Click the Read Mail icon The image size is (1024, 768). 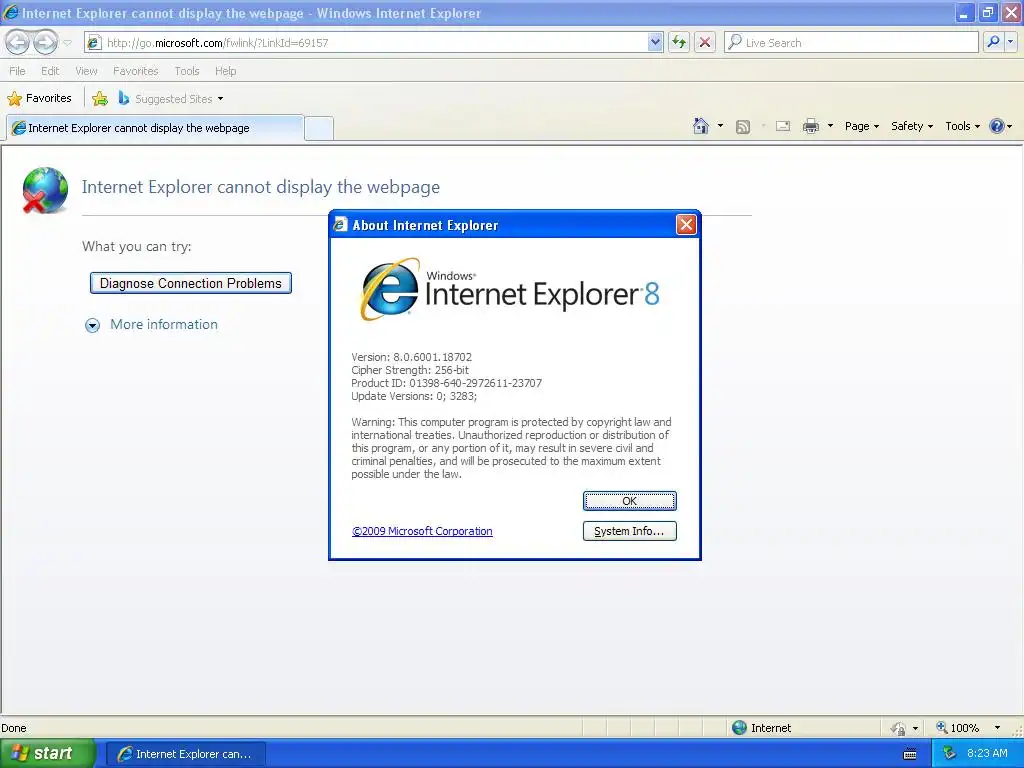point(783,126)
